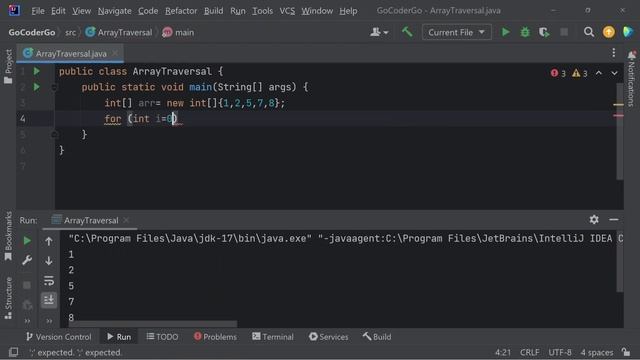Image resolution: width=640 pixels, height=360 pixels.
Task: Hide the Run tool window
Action: pyautogui.click(x=613, y=220)
